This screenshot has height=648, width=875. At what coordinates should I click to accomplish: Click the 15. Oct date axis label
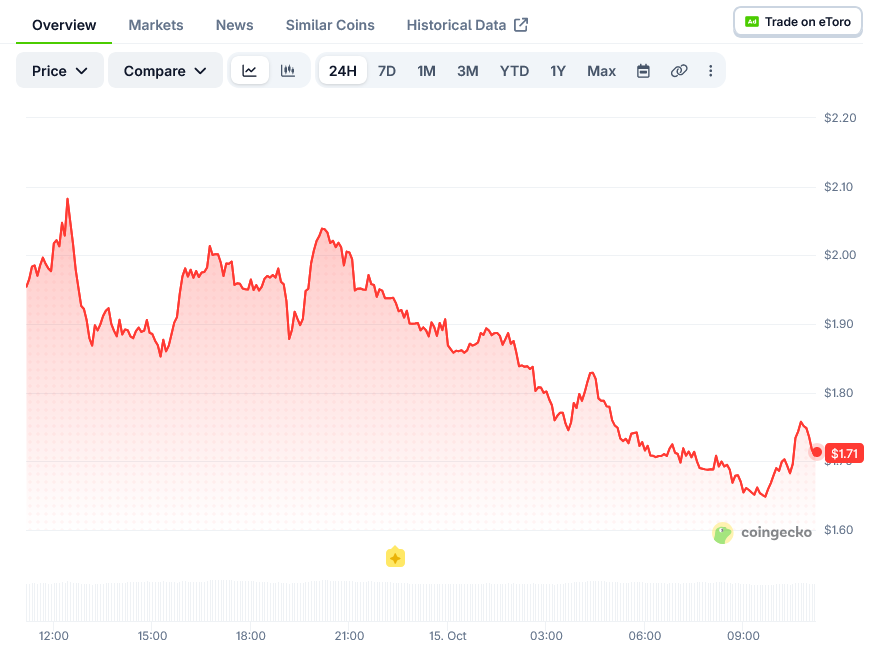(448, 636)
